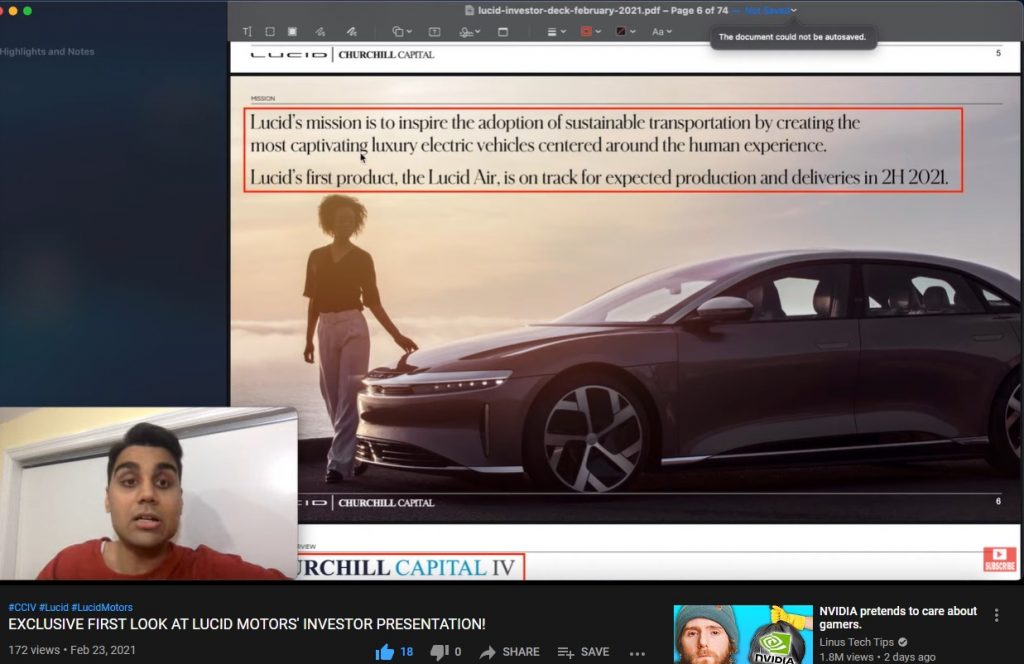Click the MISSION label on the slide

pyautogui.click(x=263, y=99)
